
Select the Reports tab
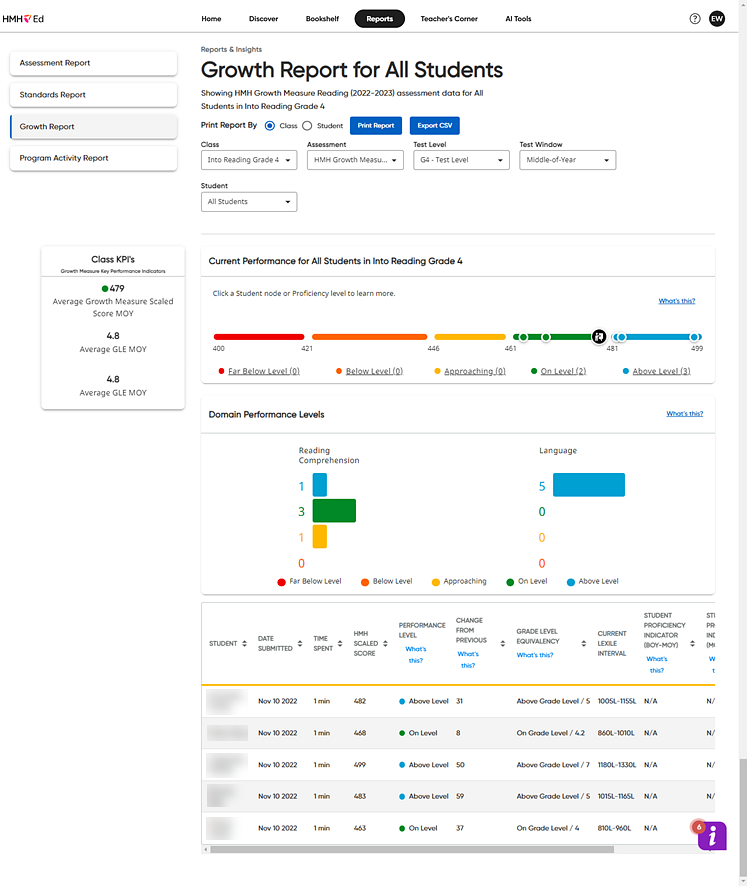[x=380, y=19]
